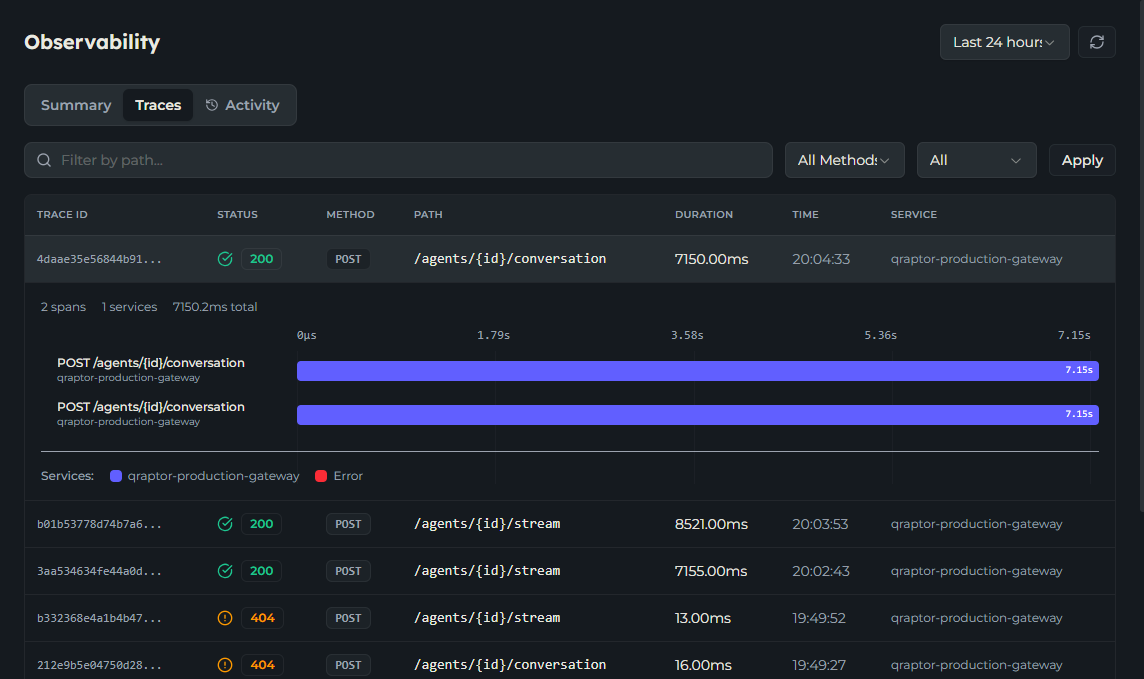
Task: Click green check icon for trace 4daae35e56844b91
Action: point(225,259)
